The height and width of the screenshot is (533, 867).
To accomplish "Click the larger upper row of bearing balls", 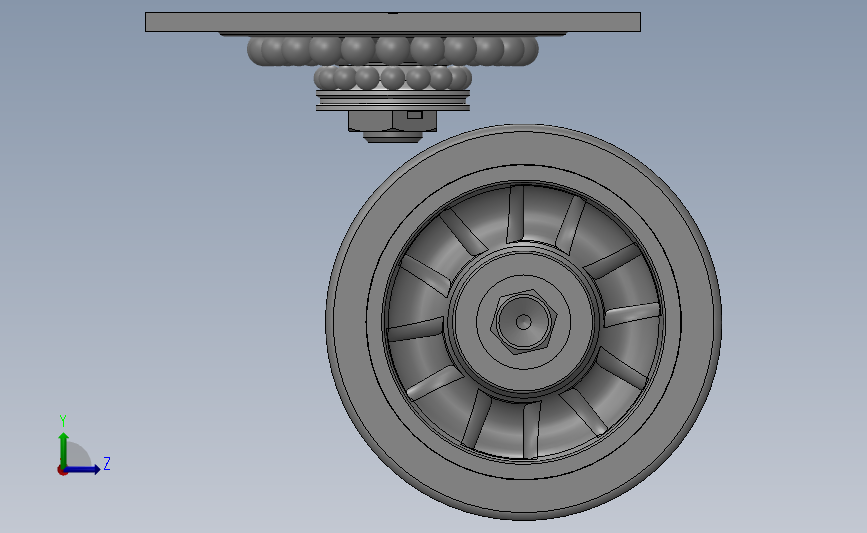I will [393, 50].
